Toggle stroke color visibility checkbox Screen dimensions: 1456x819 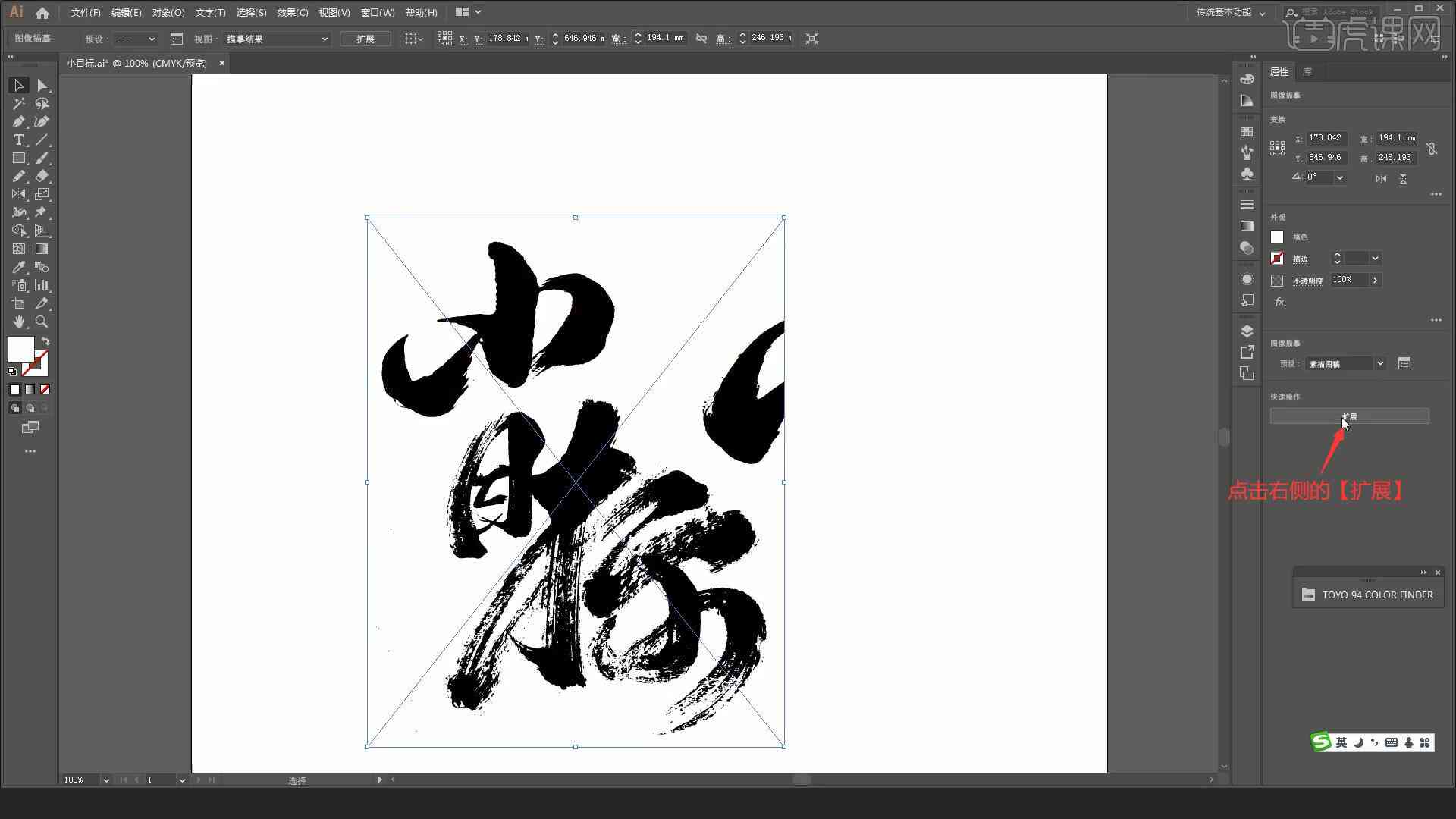point(1276,258)
